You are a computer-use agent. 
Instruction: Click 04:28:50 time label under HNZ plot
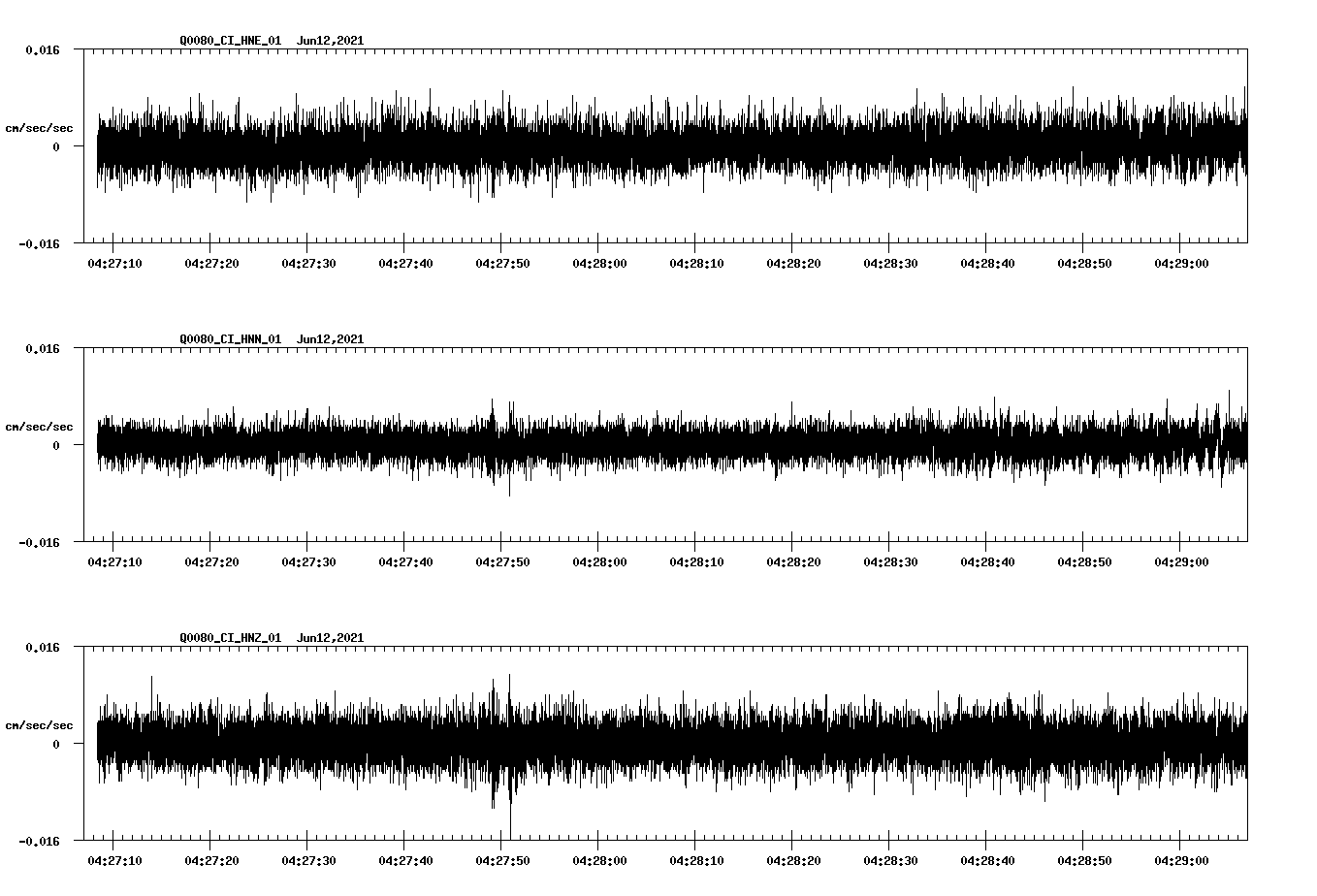[1084, 860]
